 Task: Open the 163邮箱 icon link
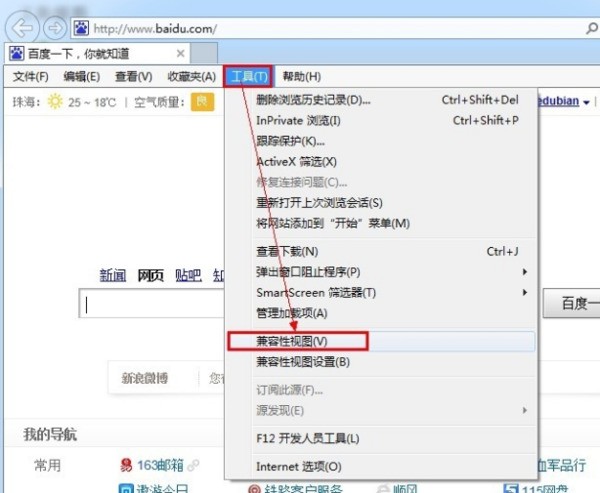126,465
